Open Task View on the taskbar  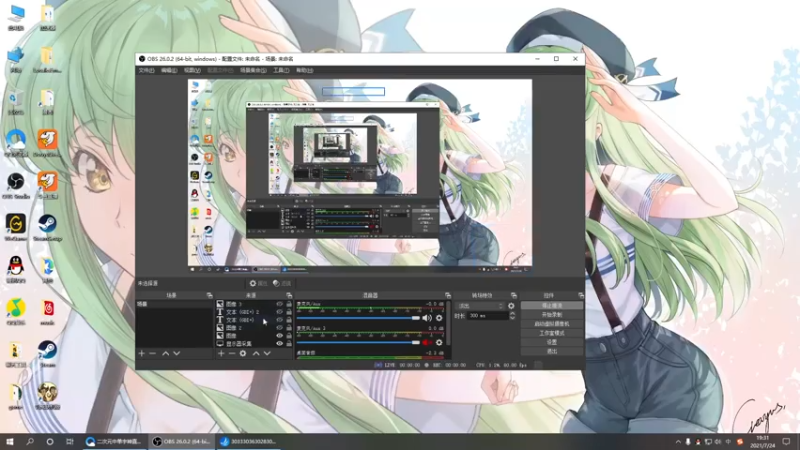[x=69, y=441]
